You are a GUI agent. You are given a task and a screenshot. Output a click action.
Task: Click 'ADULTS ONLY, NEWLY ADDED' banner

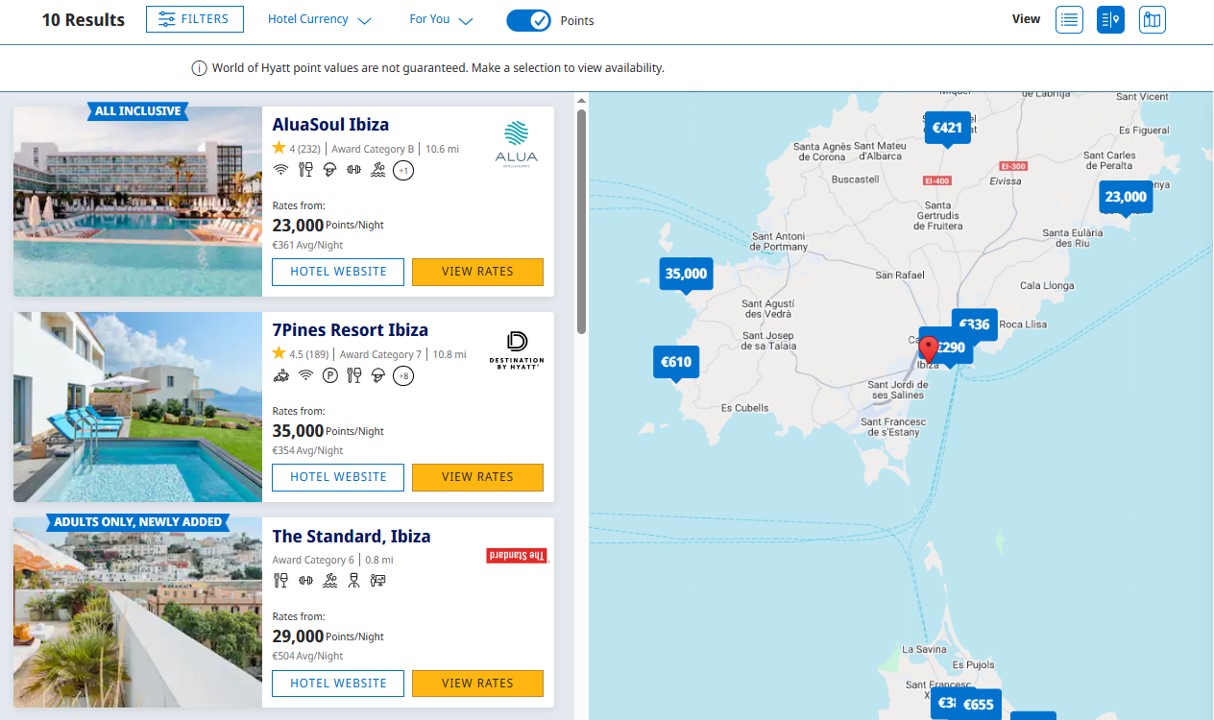click(139, 522)
